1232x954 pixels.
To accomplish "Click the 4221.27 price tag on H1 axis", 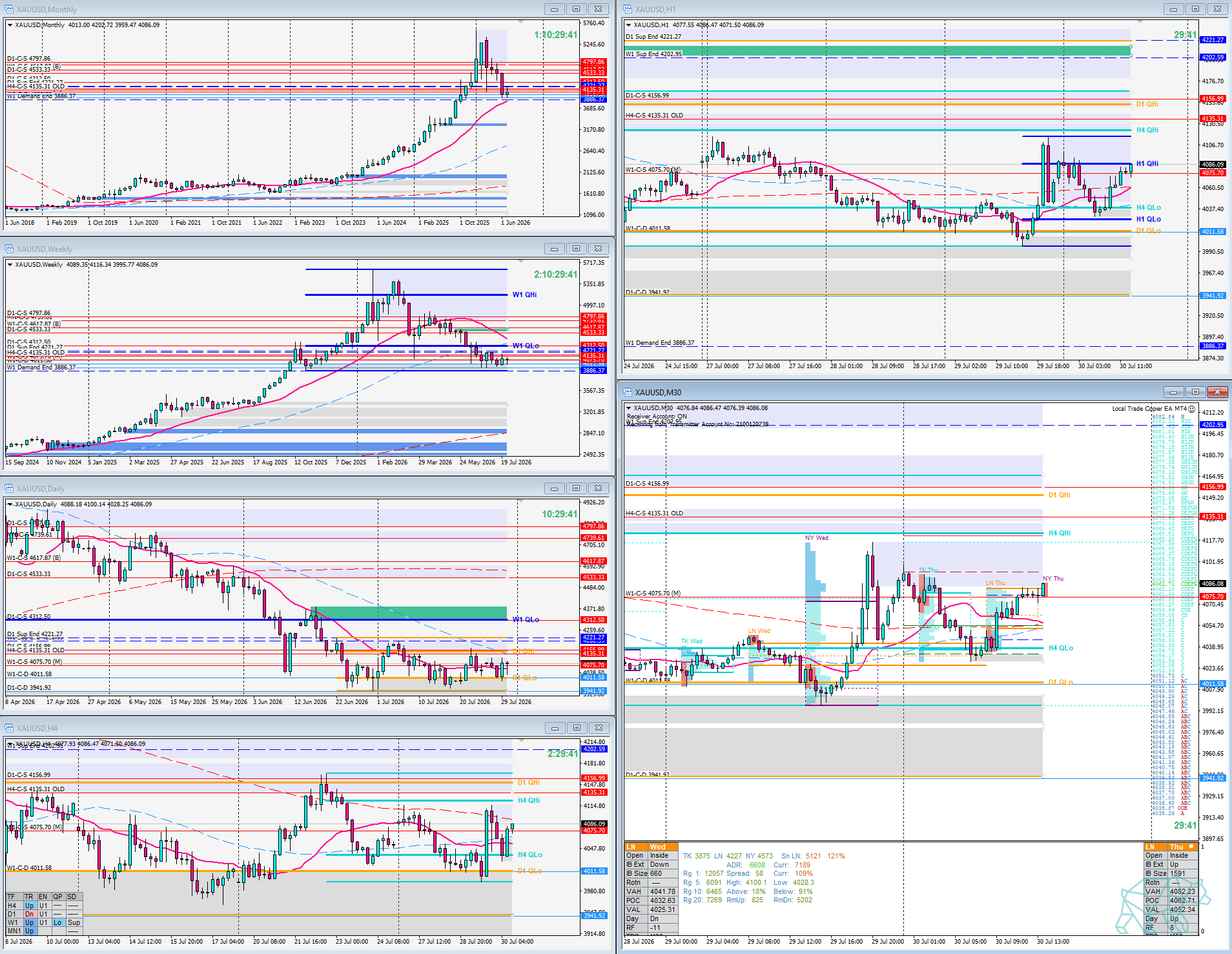I will point(1213,40).
